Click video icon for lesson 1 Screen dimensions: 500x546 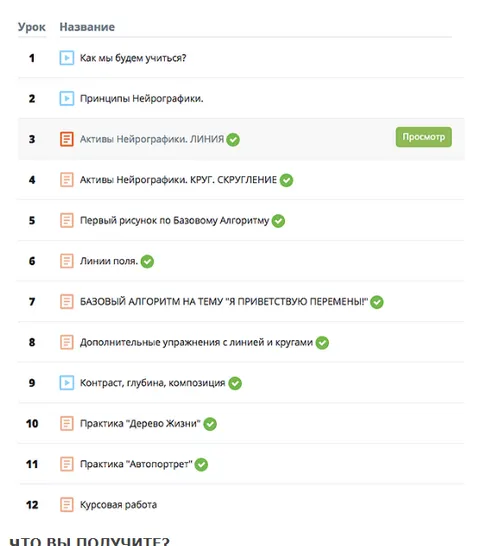click(x=67, y=58)
